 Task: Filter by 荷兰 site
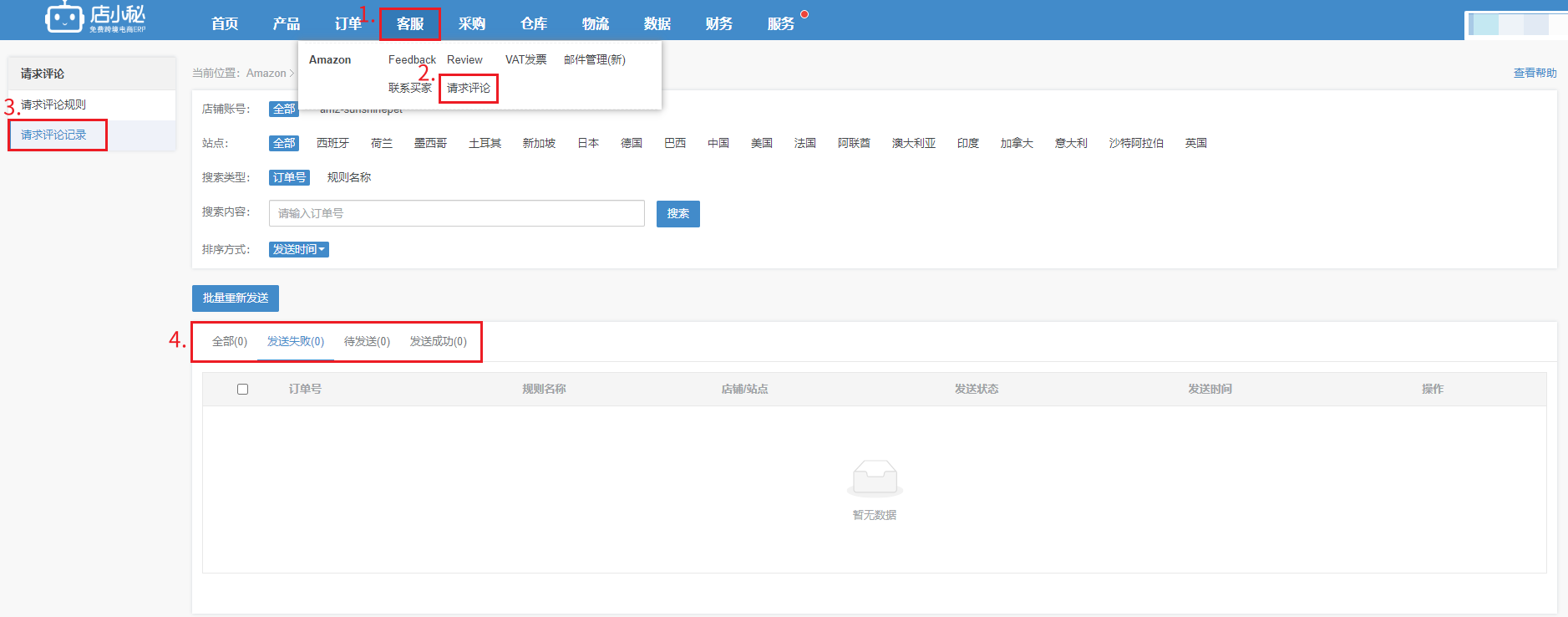point(382,143)
